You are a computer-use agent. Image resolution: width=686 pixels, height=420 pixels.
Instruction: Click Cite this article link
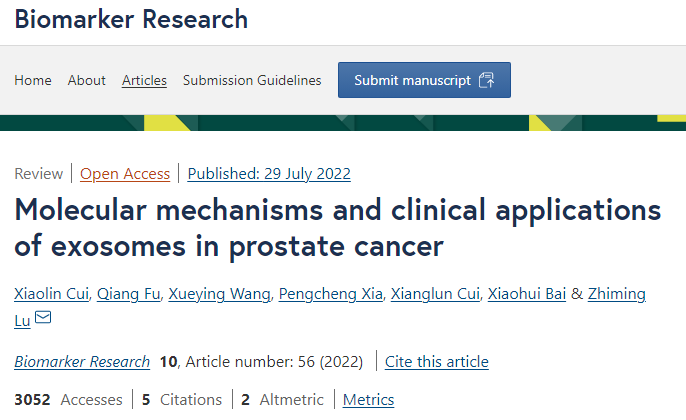pyautogui.click(x=437, y=362)
